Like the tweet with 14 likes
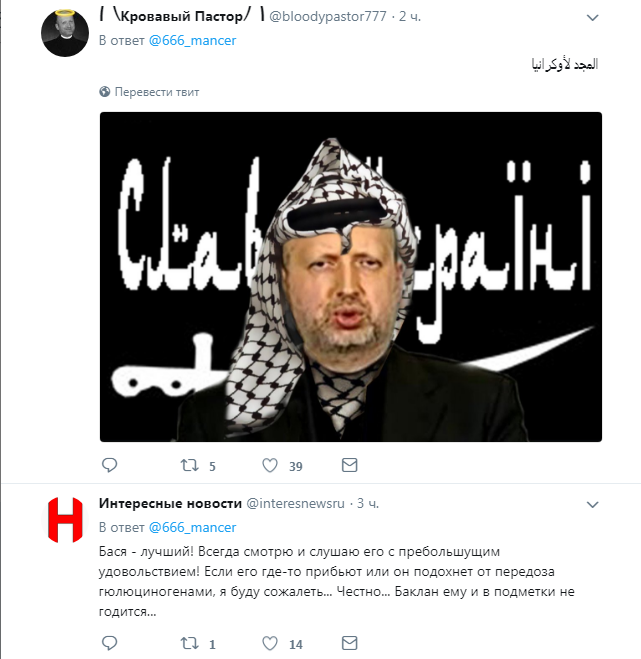 (270, 643)
